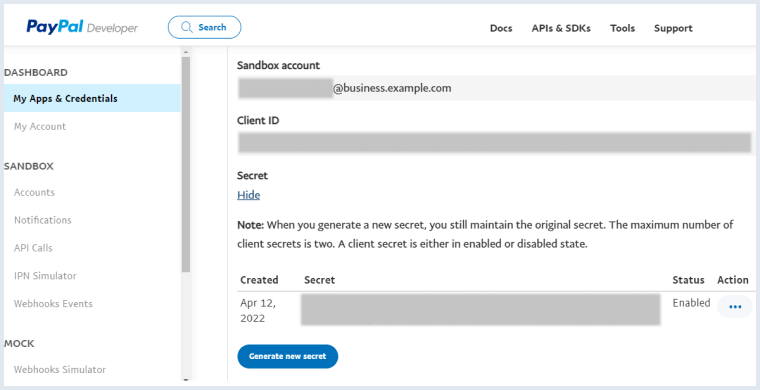Open the APIs & SDKs menu
Viewport: 760px width, 390px height.
tap(561, 28)
